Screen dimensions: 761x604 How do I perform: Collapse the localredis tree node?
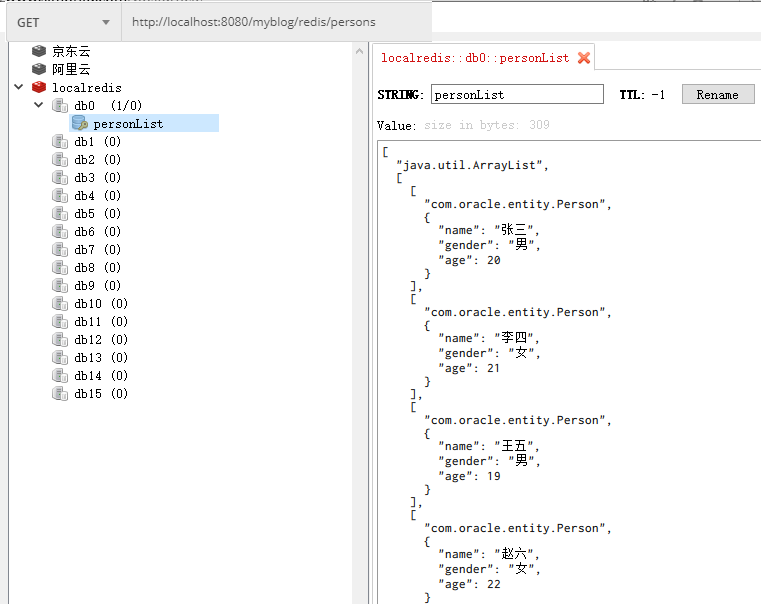[x=19, y=87]
